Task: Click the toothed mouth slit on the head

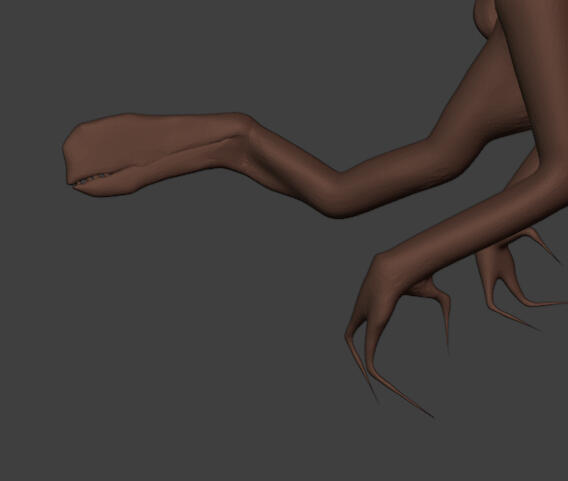Action: coord(92,179)
